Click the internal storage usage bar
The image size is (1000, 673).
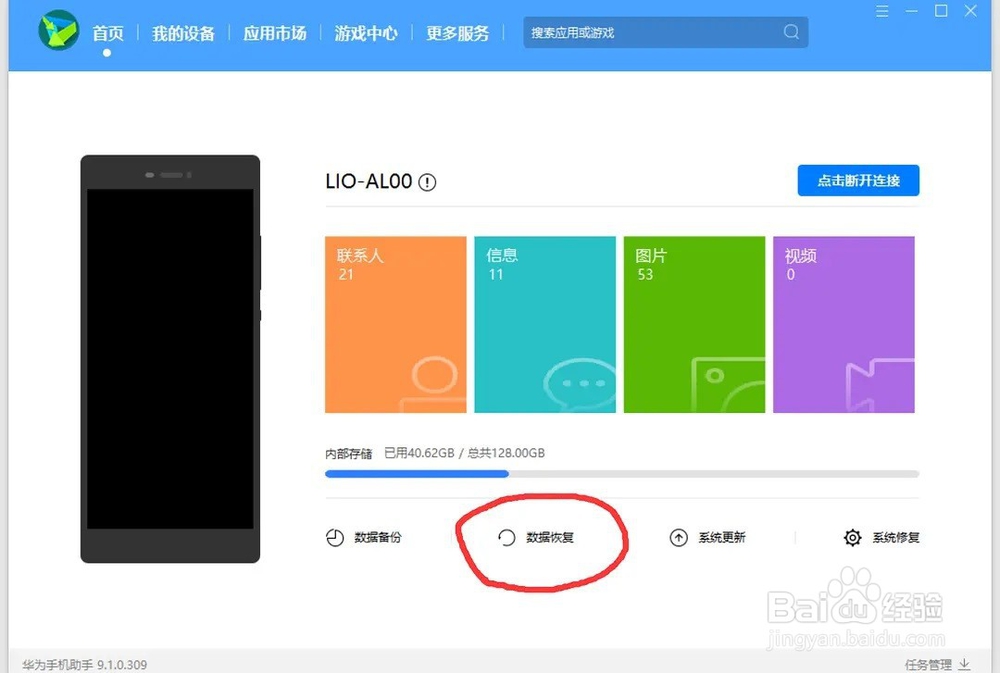(622, 474)
